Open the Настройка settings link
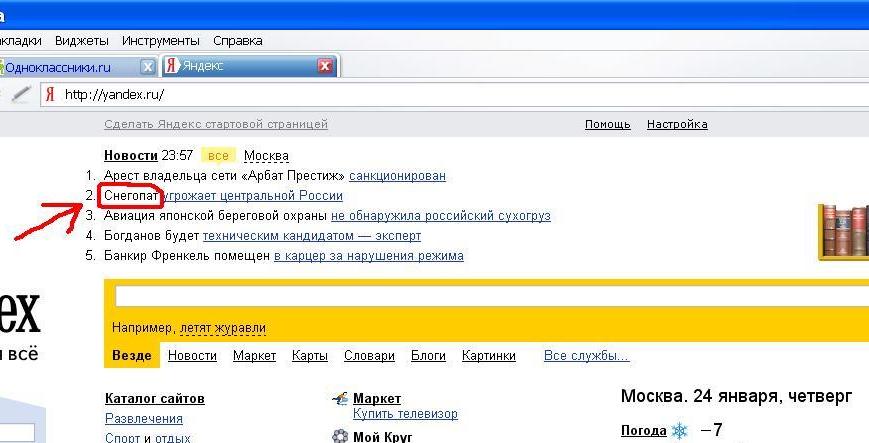This screenshot has width=869, height=443. [x=677, y=125]
